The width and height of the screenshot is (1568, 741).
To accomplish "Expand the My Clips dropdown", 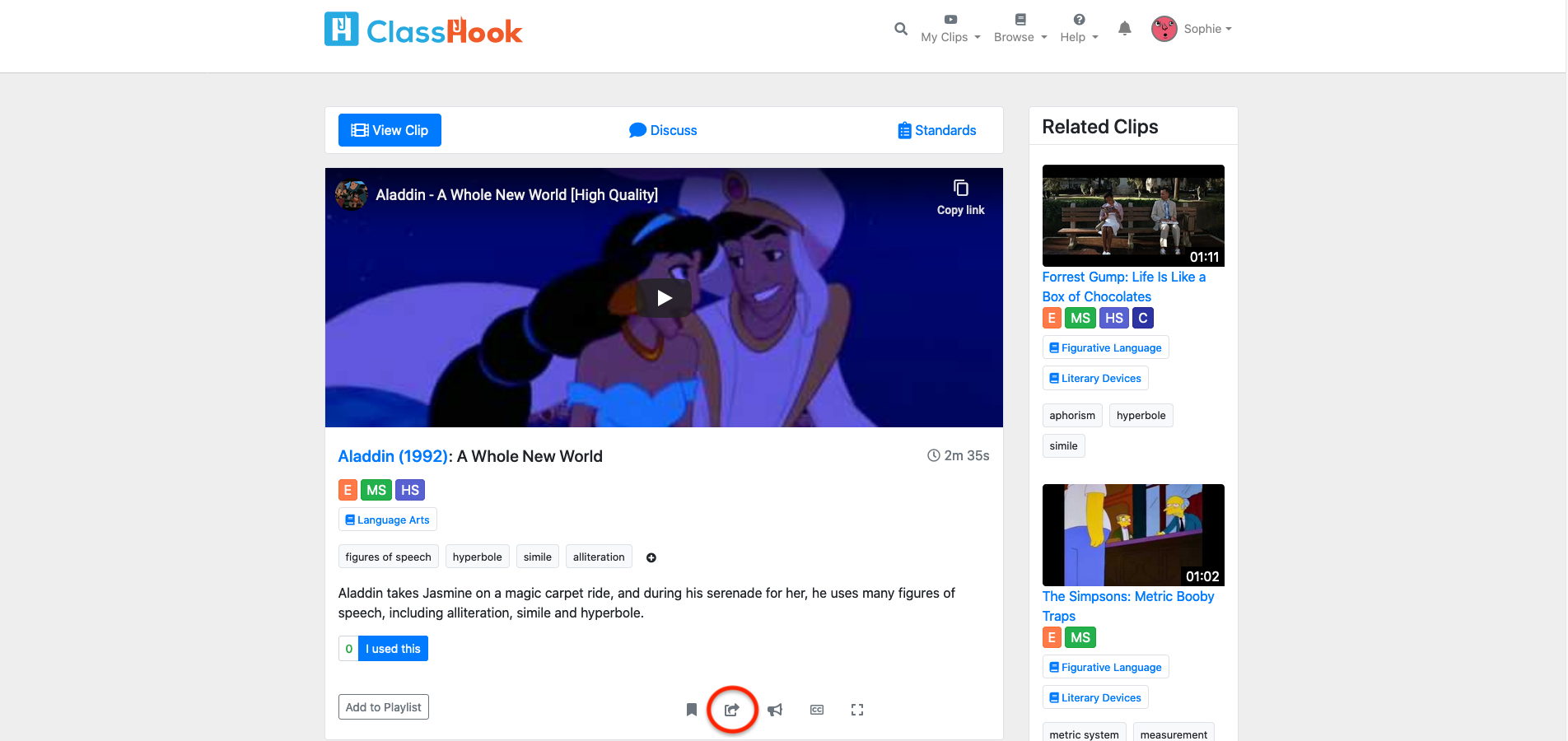I will 950,31.
